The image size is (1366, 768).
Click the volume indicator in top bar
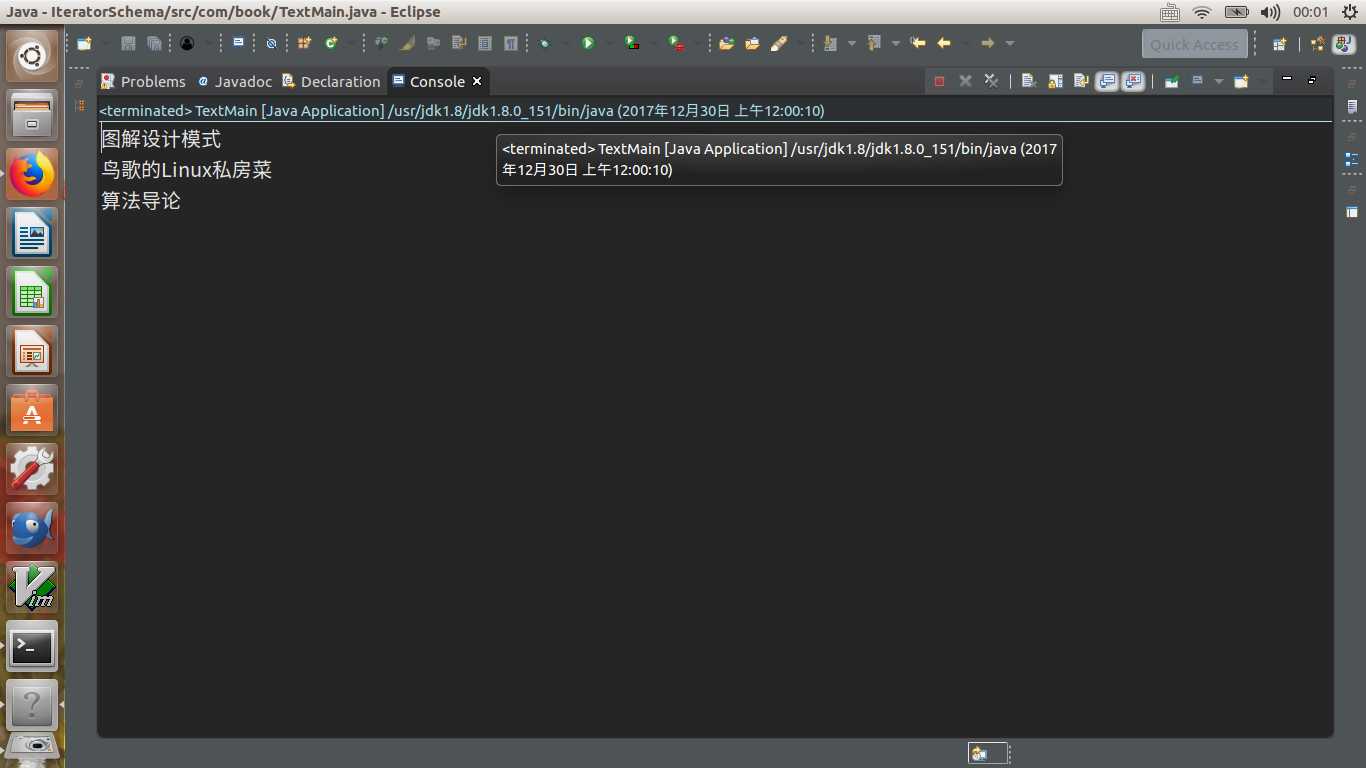tap(1270, 12)
